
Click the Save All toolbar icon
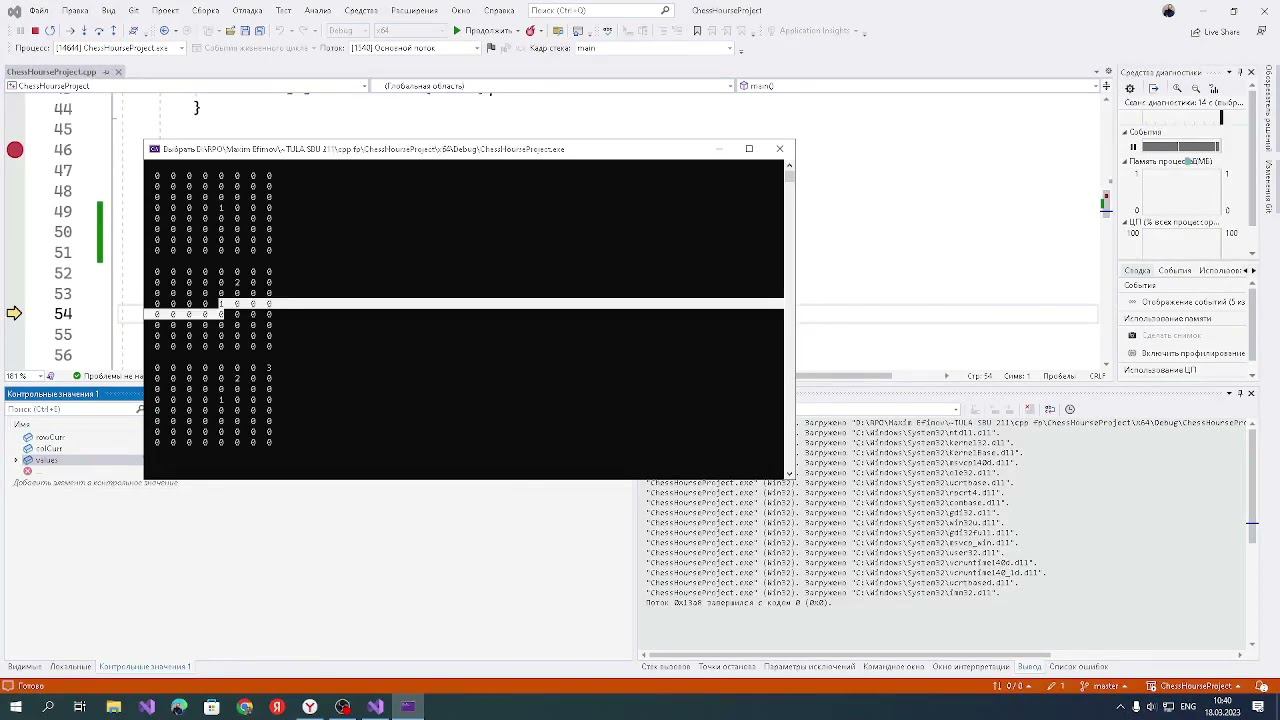click(260, 31)
